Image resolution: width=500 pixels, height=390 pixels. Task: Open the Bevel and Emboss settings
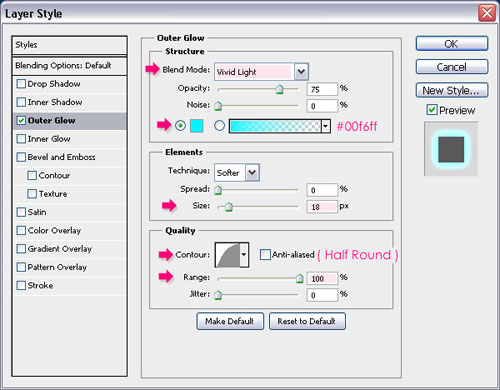61,157
